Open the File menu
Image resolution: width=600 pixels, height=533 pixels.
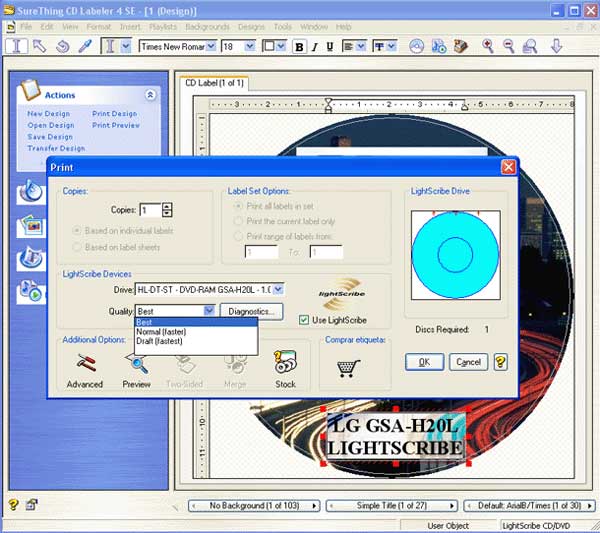click(26, 27)
